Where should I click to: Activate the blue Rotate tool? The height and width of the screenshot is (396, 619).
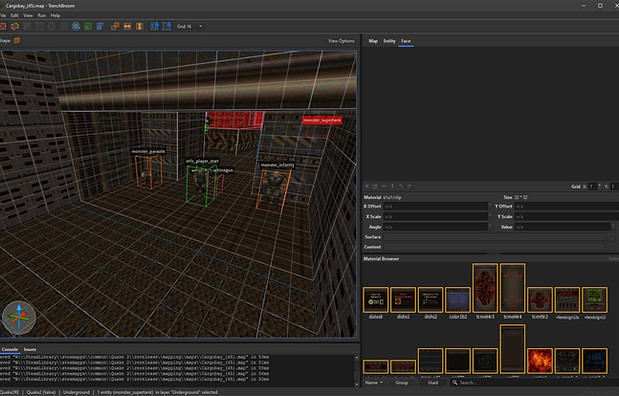tap(76, 26)
